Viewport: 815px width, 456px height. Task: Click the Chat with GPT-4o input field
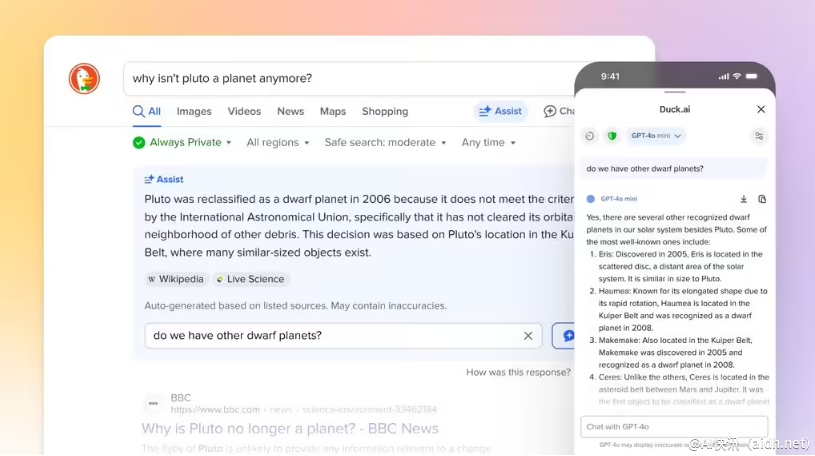(673, 427)
